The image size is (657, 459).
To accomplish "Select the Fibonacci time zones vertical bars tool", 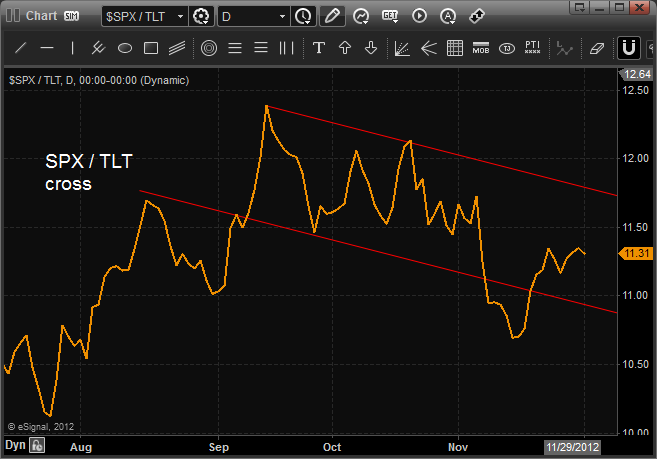I will point(287,48).
